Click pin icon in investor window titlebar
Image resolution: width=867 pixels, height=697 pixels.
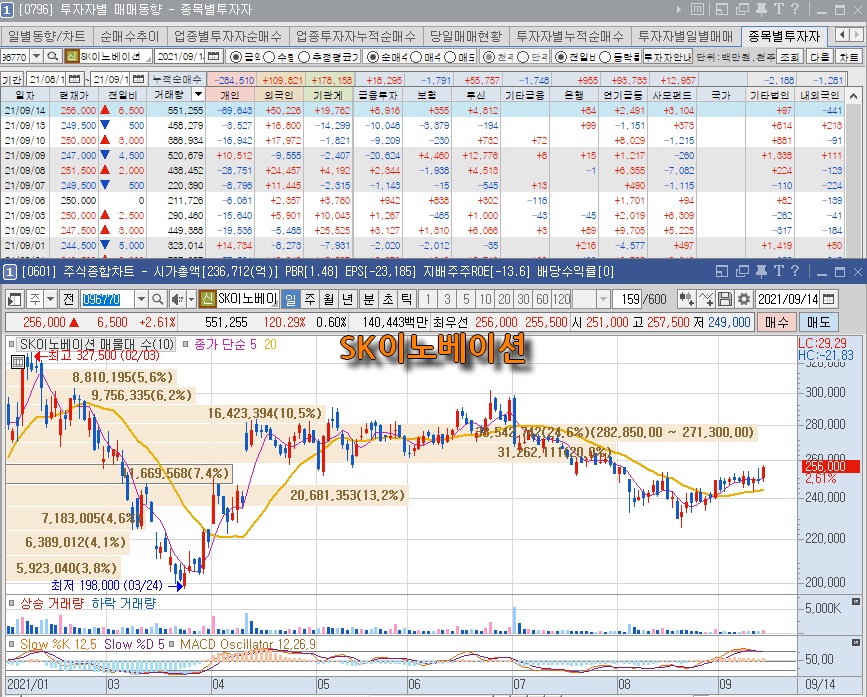(x=761, y=9)
